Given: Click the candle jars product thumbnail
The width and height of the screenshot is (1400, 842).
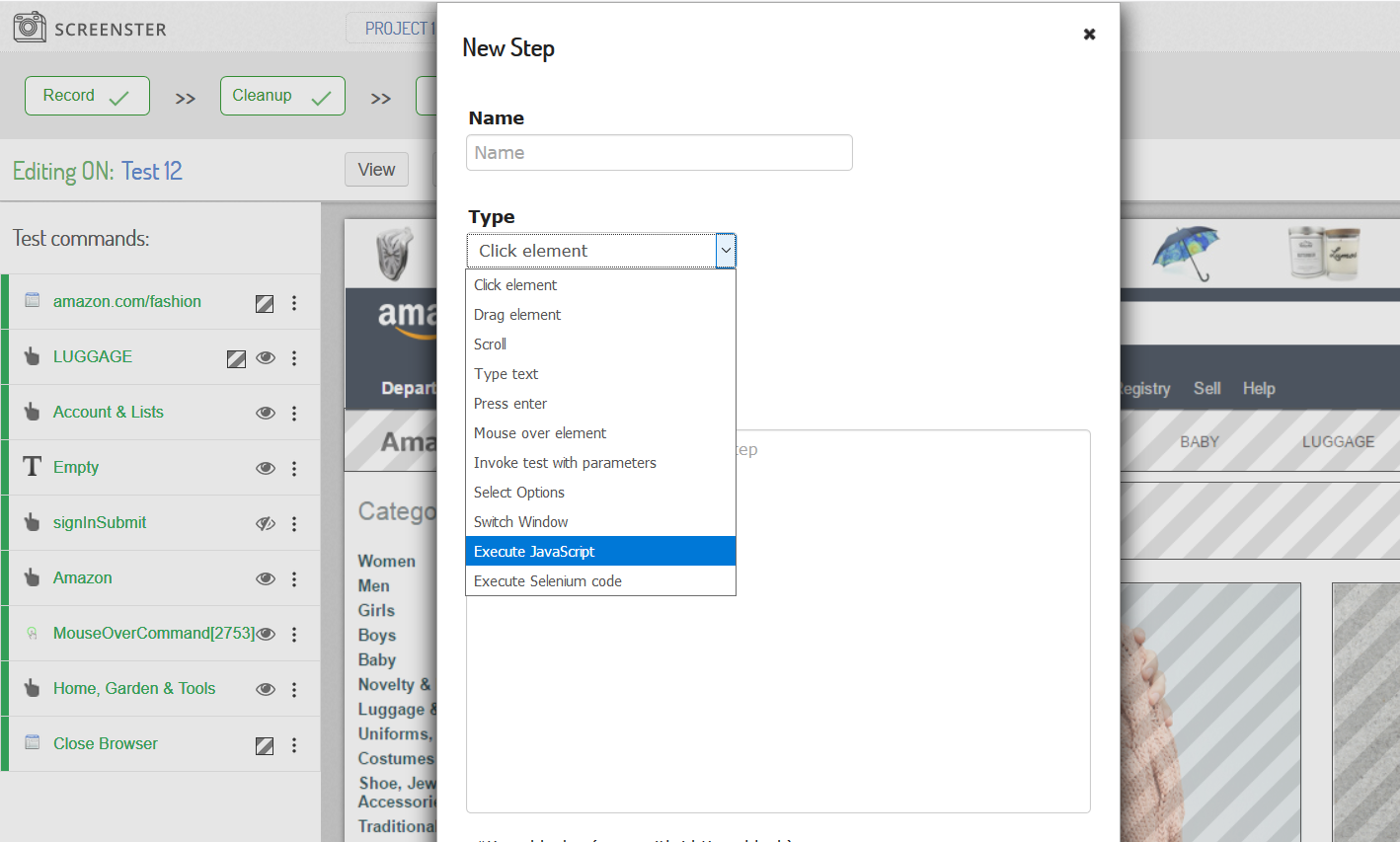Looking at the screenshot, I should coord(1325,253).
